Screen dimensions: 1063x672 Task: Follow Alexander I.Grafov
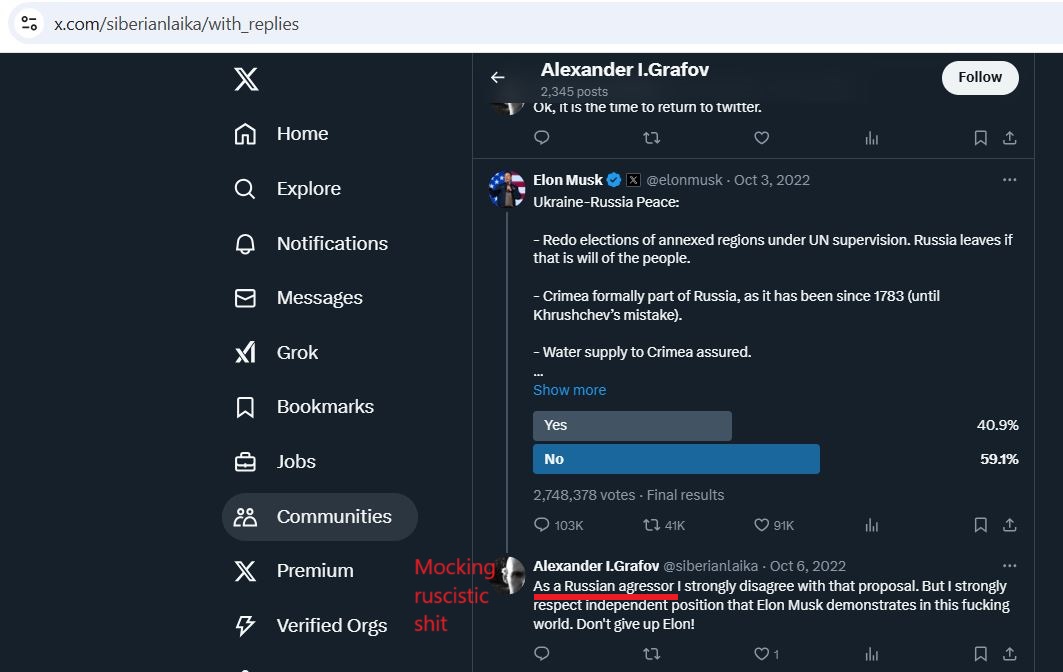click(x=980, y=78)
